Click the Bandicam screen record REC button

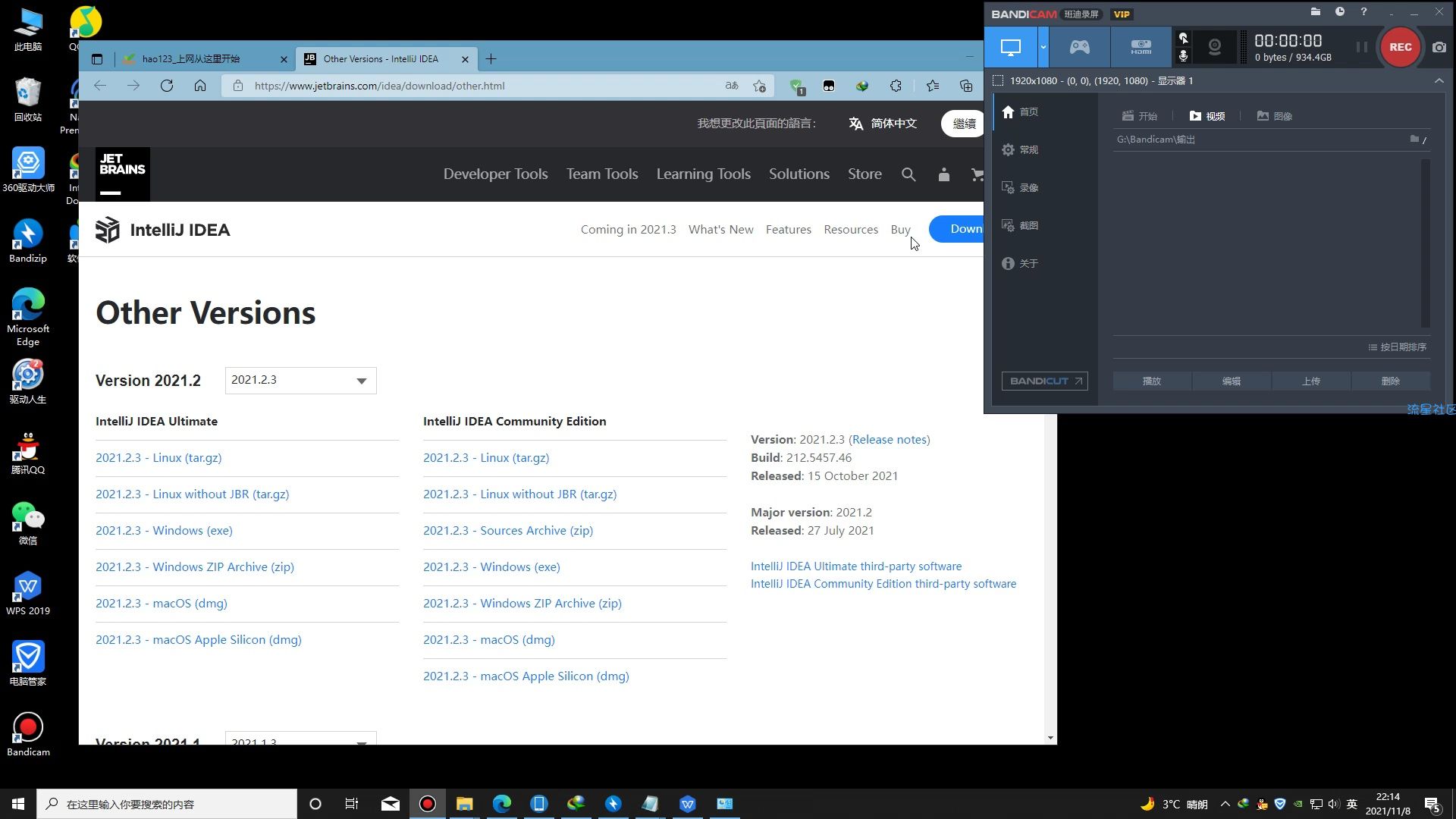click(x=1401, y=47)
